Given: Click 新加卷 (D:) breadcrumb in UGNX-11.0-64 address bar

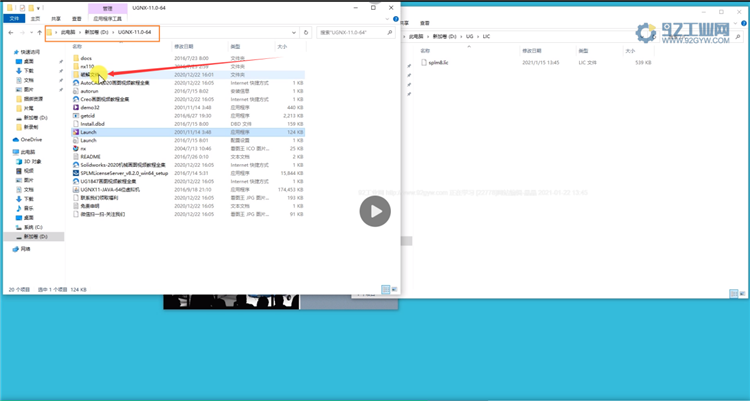Looking at the screenshot, I should pyautogui.click(x=97, y=33).
